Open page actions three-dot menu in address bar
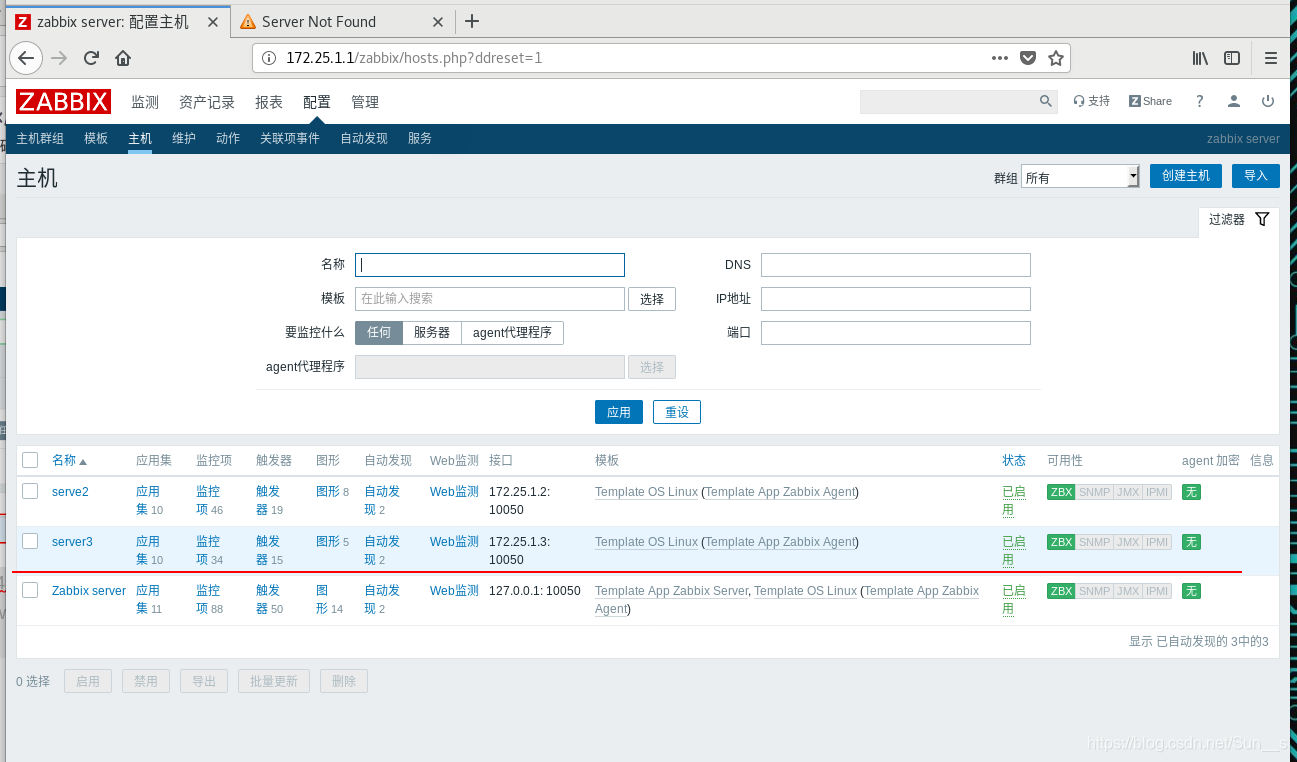Image resolution: width=1297 pixels, height=762 pixels. tap(1000, 58)
